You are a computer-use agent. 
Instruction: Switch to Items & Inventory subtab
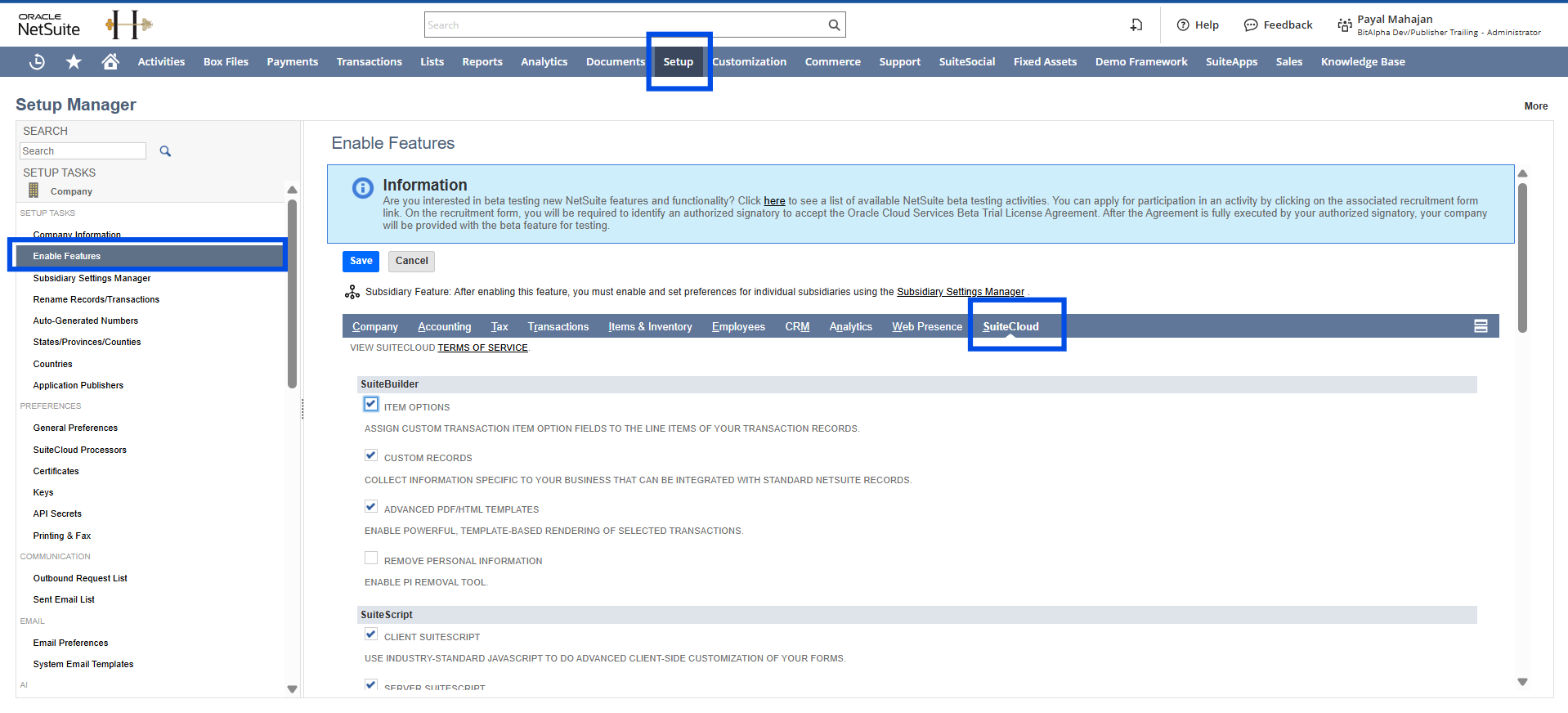[x=651, y=326]
